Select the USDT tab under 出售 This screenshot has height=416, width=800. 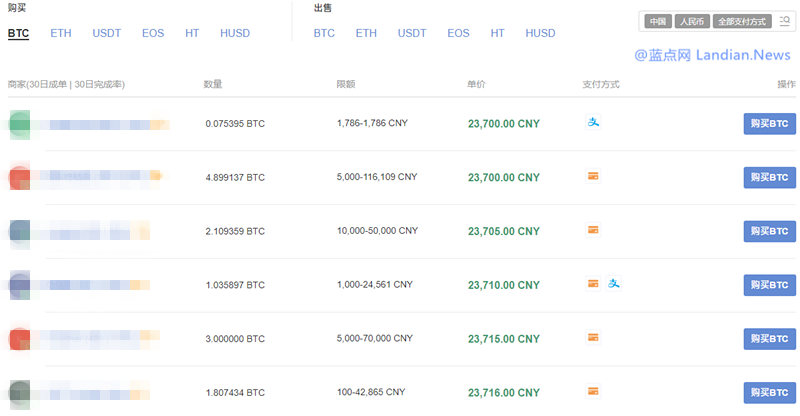click(412, 33)
